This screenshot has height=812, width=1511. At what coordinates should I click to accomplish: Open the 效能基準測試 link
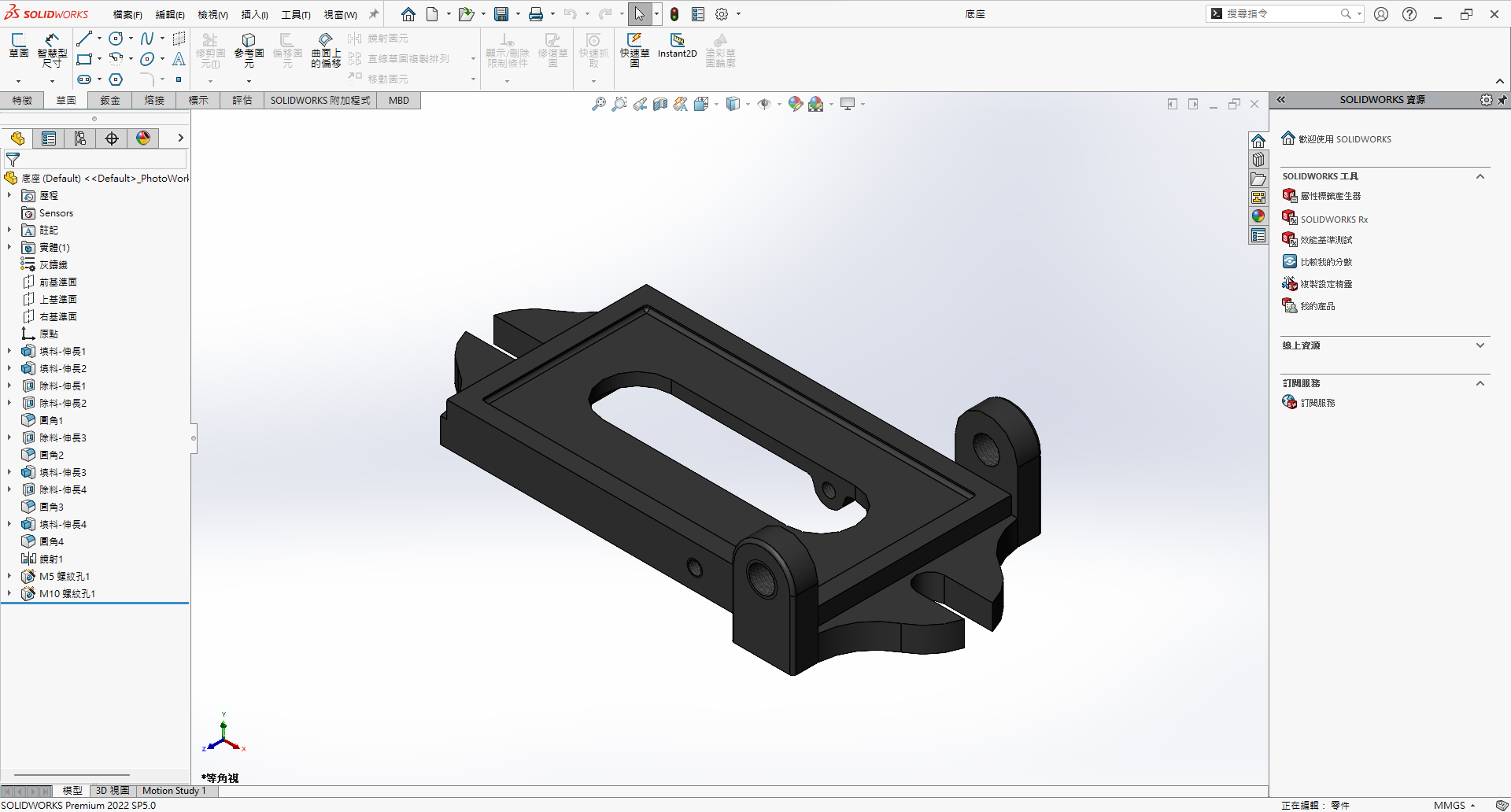click(1326, 240)
